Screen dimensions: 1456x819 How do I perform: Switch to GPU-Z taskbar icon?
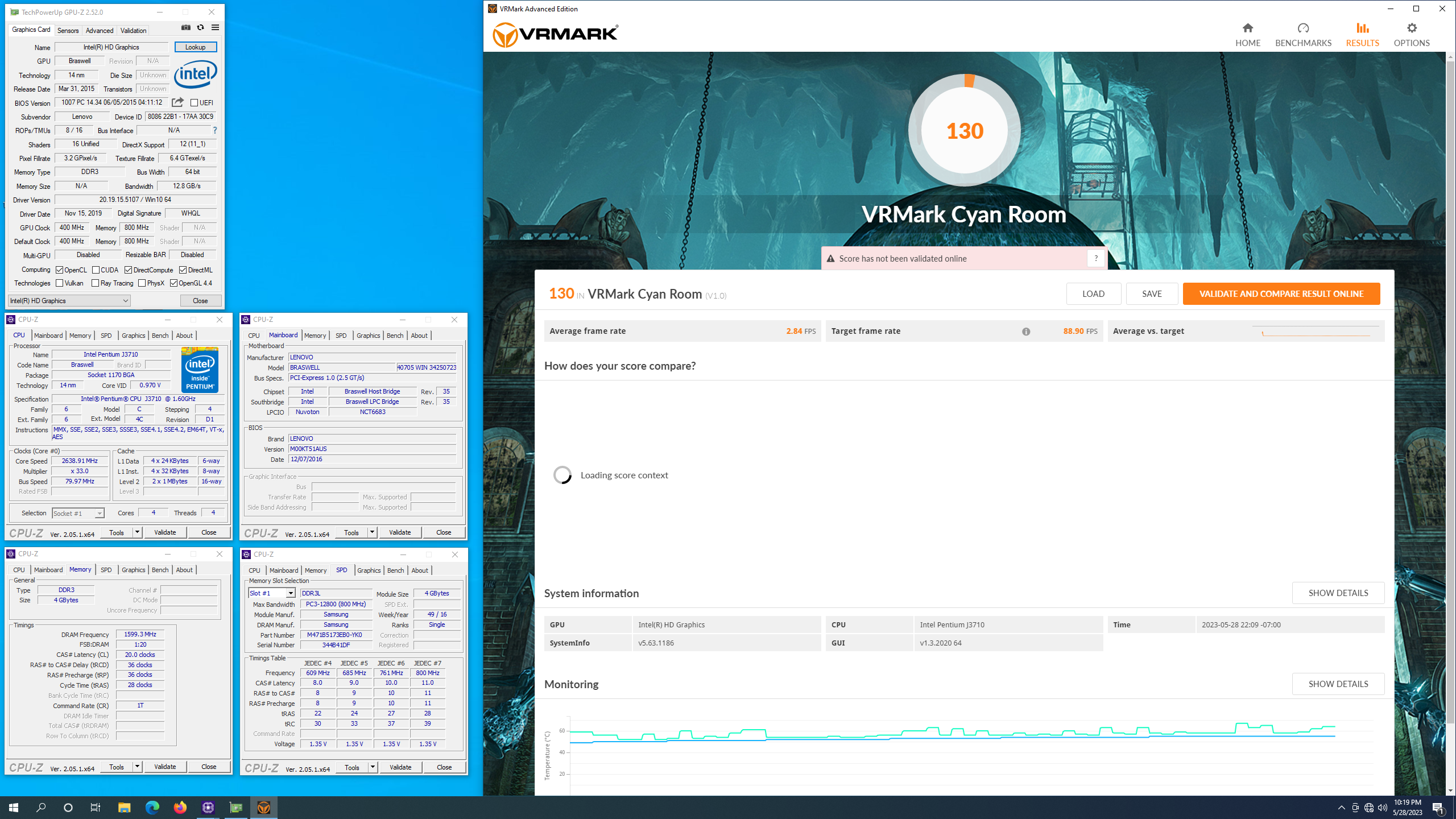235,807
